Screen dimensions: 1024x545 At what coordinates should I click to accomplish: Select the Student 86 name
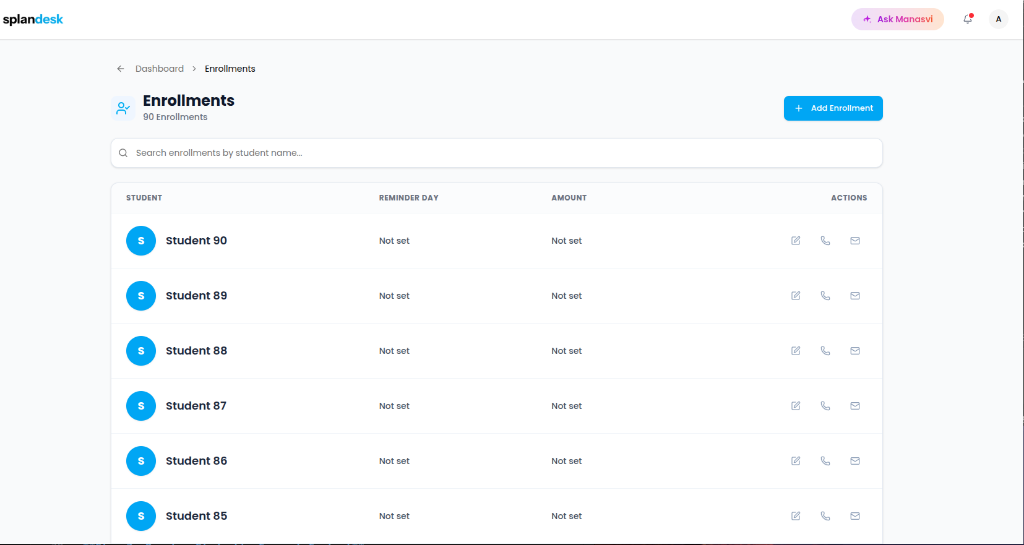(197, 460)
